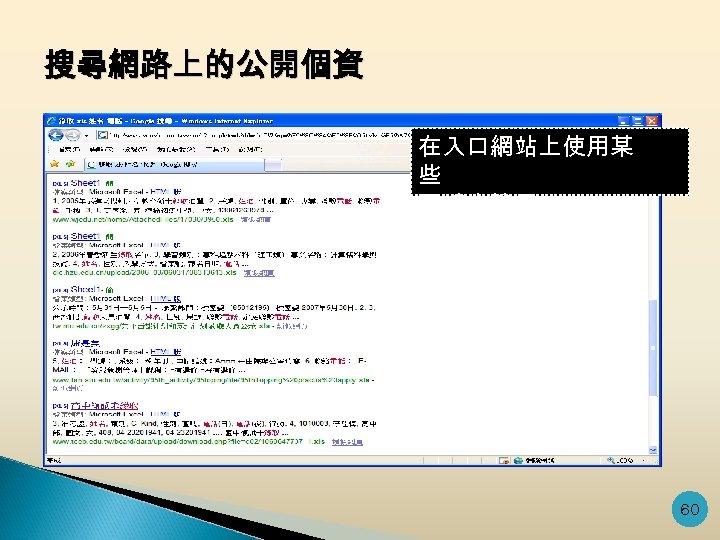This screenshot has width=720, height=540.
Task: Open the fourth result title in Chinese
Action: pyautogui.click(x=85, y=343)
